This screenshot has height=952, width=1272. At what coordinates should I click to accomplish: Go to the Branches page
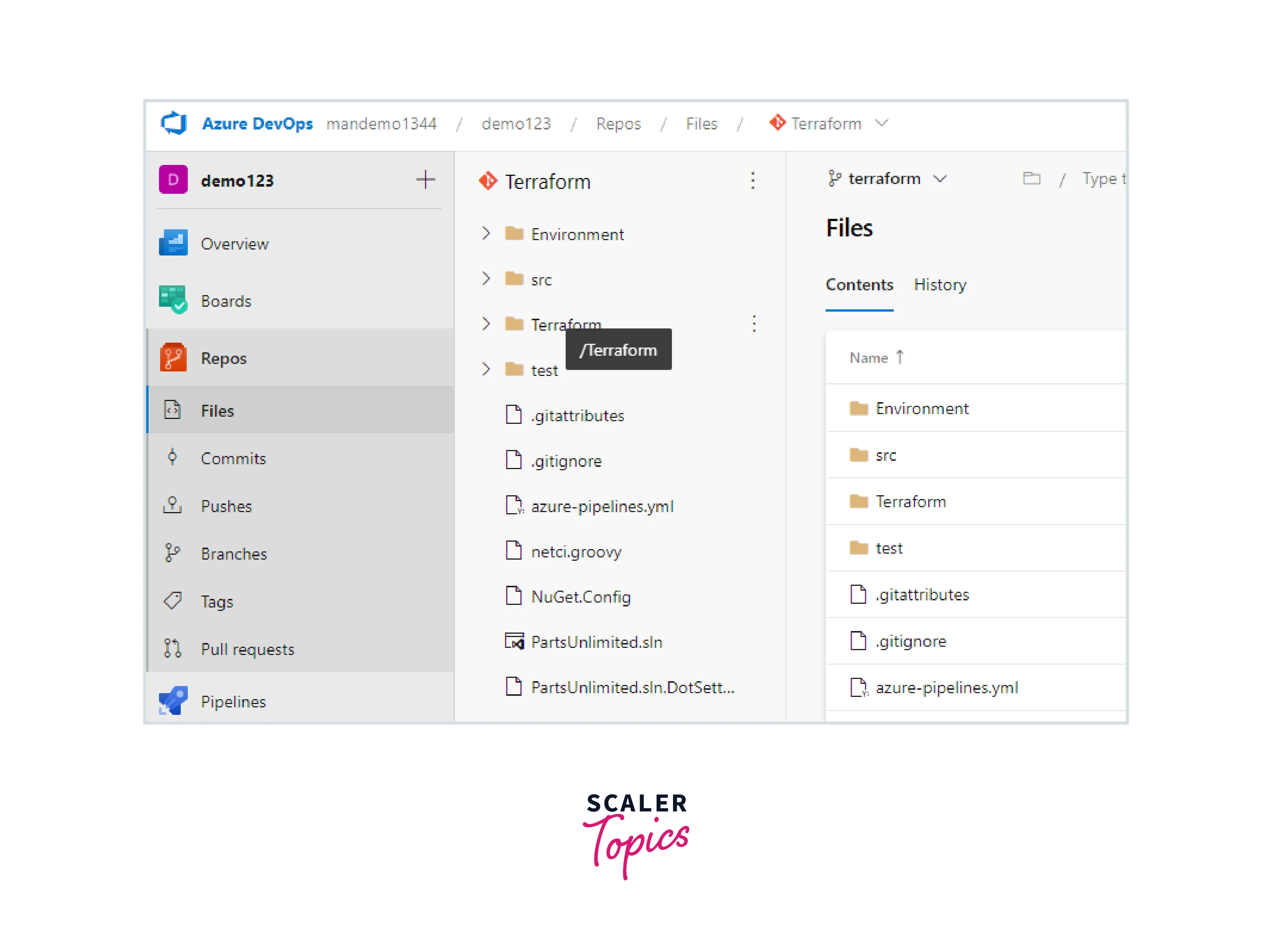click(233, 554)
